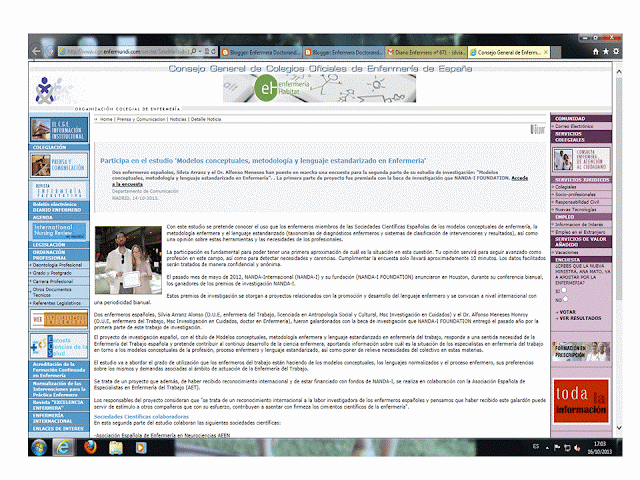
Task: Open Información de Interés link
Action: [x=579, y=224]
